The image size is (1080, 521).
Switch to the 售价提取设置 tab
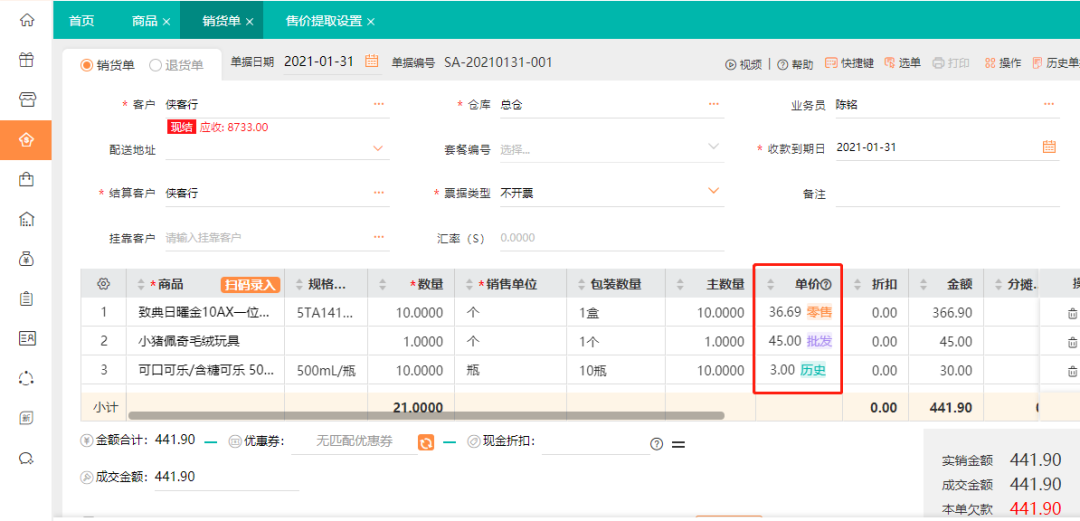pos(323,21)
